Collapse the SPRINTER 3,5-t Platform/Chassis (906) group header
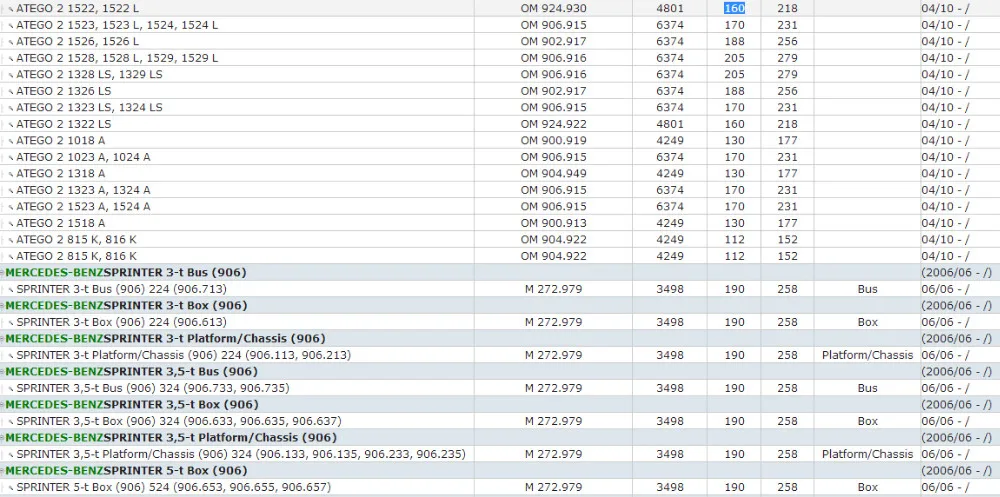Viewport: 1000px width, 497px height. coord(3,439)
